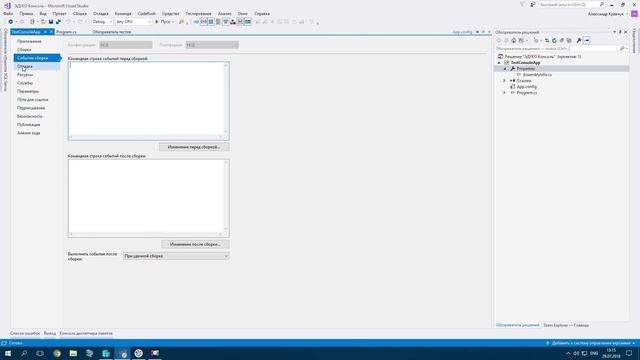The height and width of the screenshot is (360, 640).
Task: Toggle the preview selected items icon in Solution Explorer
Action: (587, 40)
